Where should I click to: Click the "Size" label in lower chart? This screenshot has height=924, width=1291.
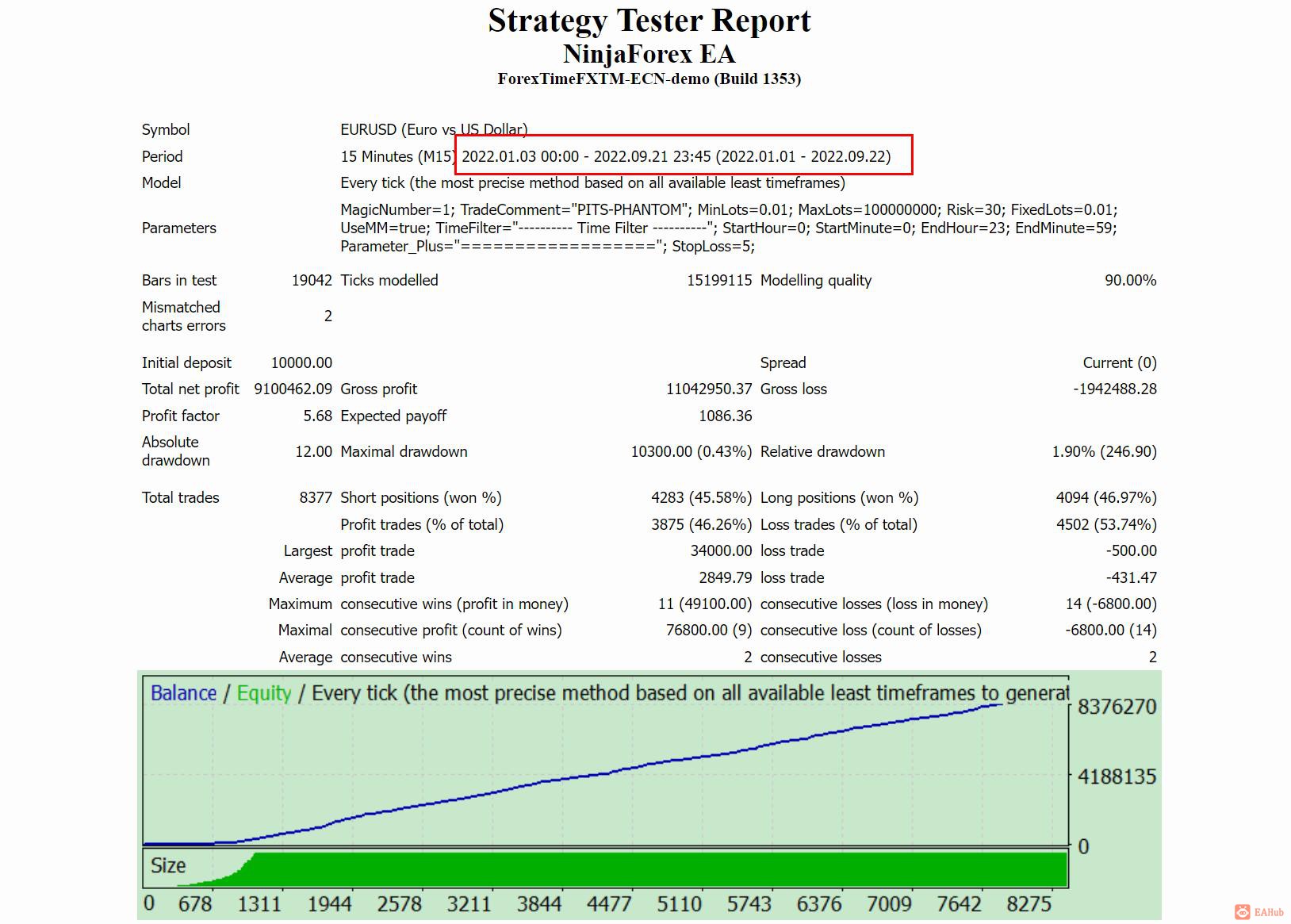pyautogui.click(x=168, y=865)
